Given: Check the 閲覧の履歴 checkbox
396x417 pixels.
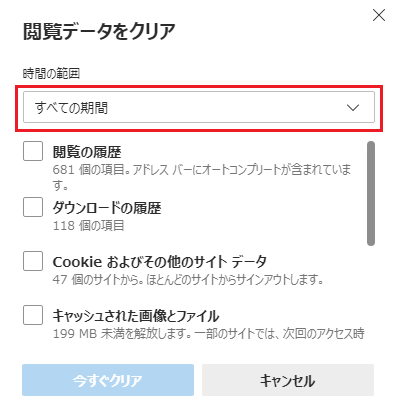Looking at the screenshot, I should pos(33,151).
